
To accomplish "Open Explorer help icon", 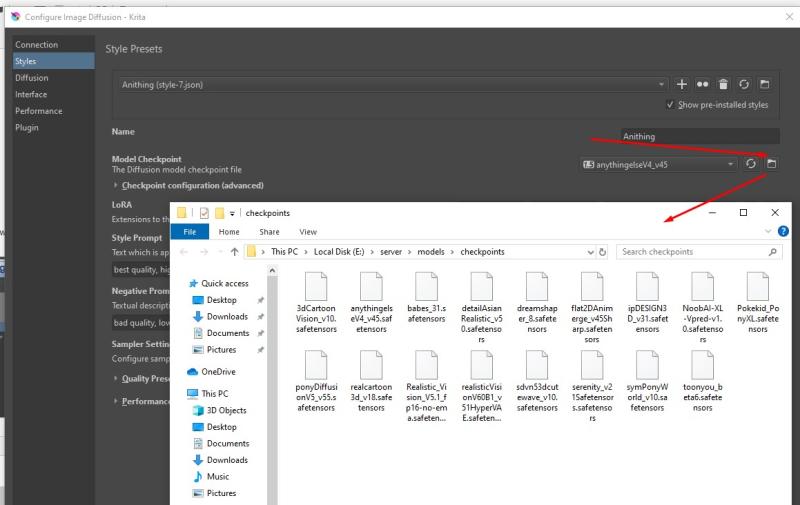I will pyautogui.click(x=783, y=231).
